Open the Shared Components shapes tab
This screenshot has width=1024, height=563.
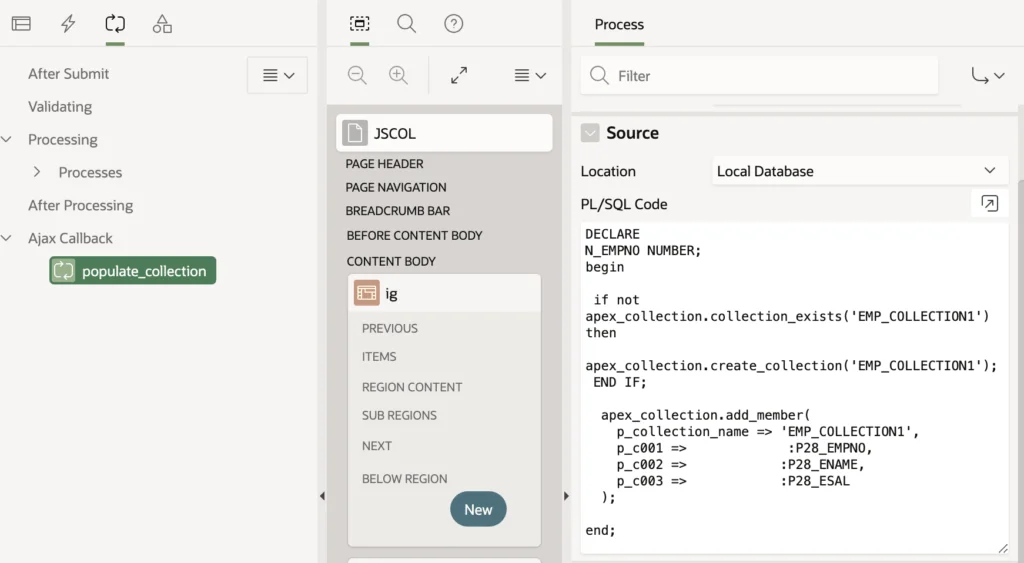[x=162, y=24]
